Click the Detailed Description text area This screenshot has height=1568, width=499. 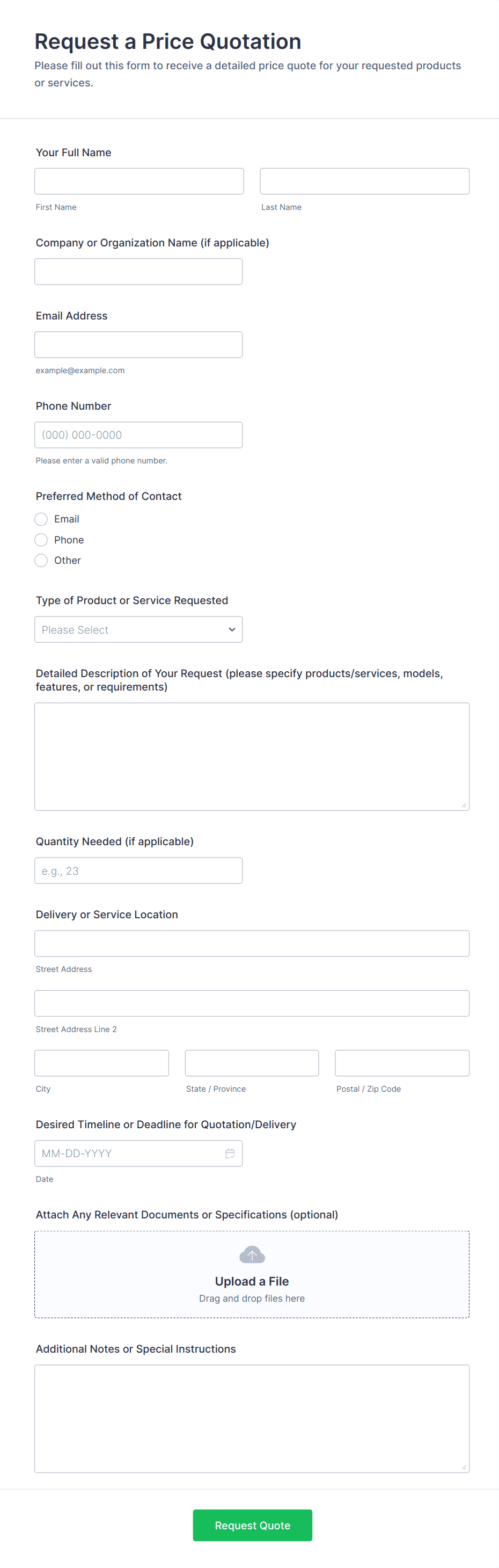pyautogui.click(x=252, y=757)
